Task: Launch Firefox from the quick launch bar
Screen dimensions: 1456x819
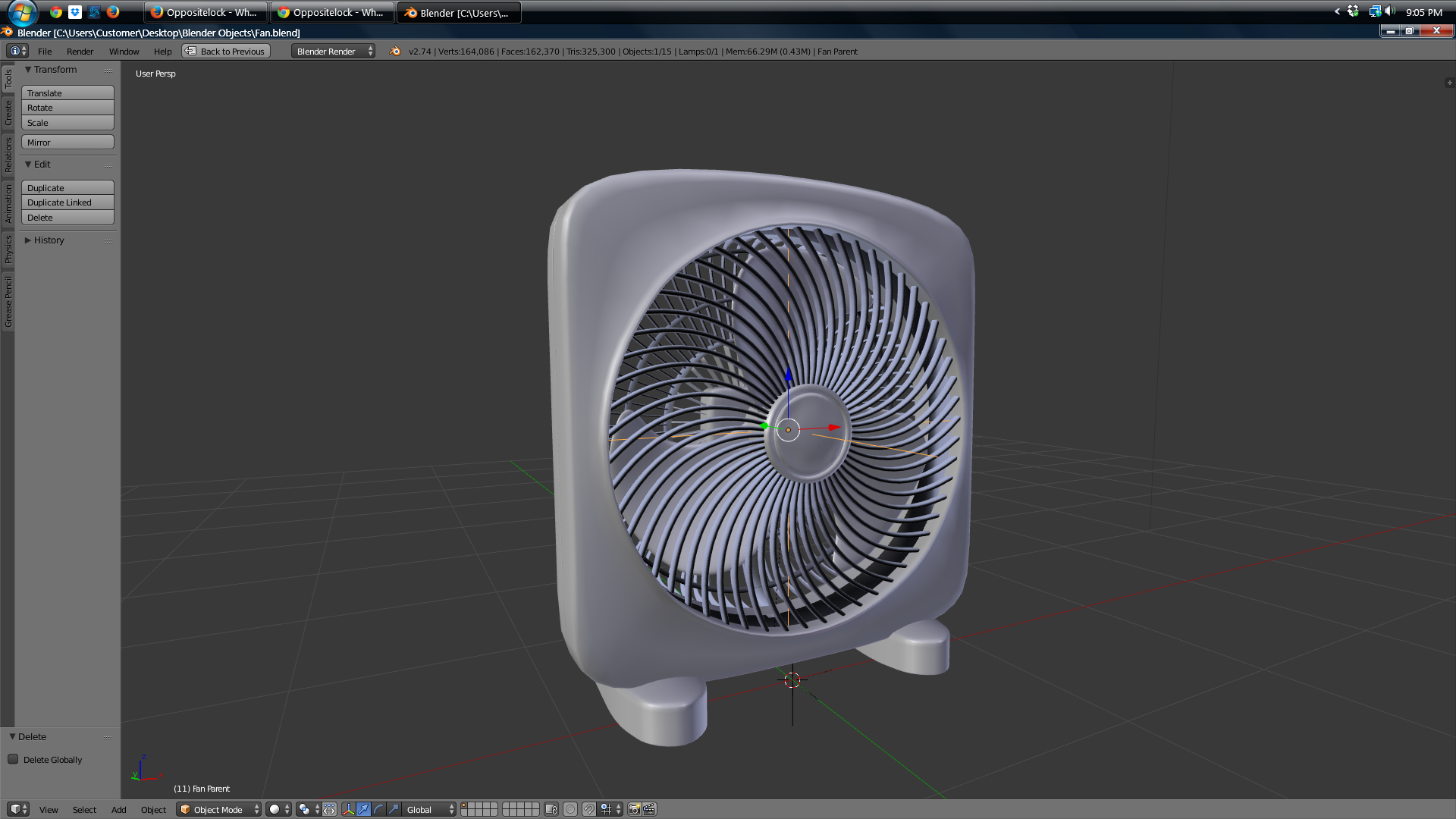Action: [113, 11]
